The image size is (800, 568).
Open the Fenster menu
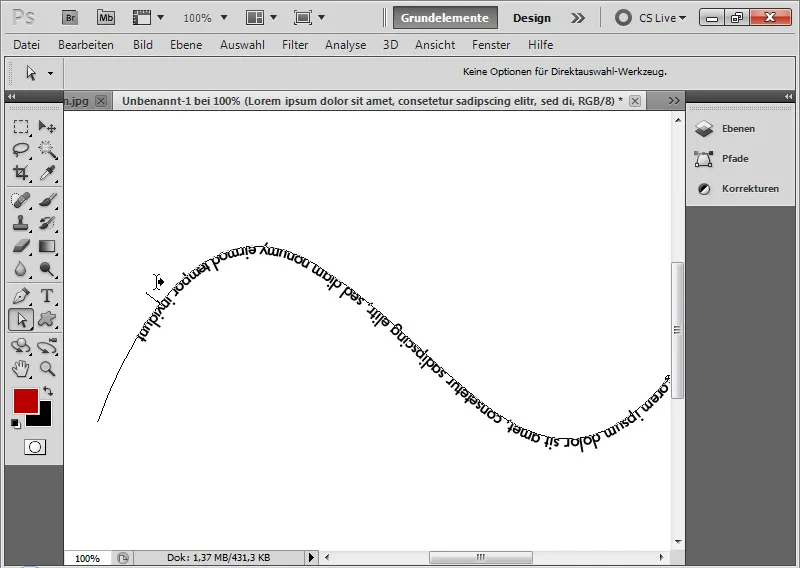tap(491, 45)
